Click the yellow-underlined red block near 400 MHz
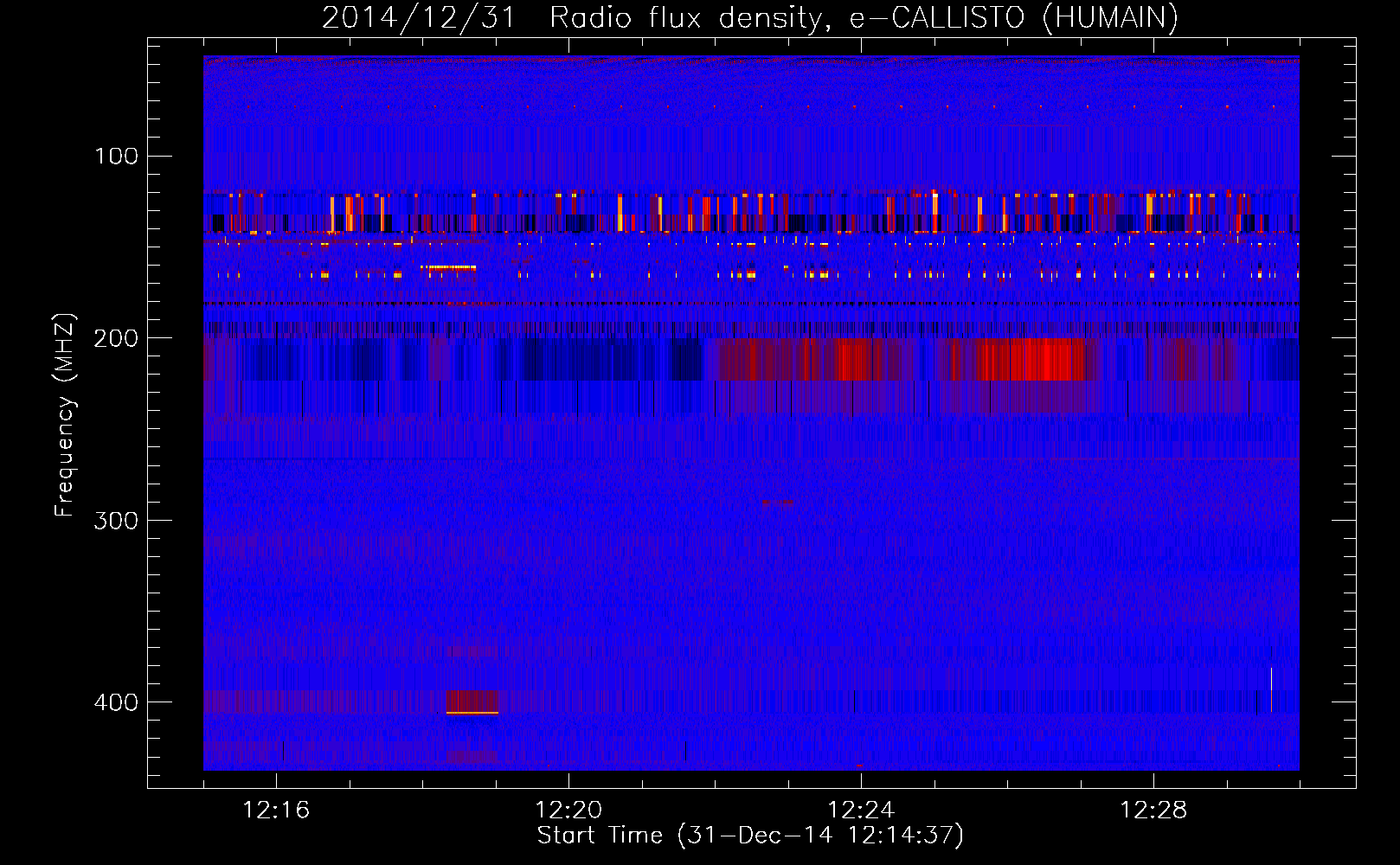1400x865 pixels. tap(472, 702)
